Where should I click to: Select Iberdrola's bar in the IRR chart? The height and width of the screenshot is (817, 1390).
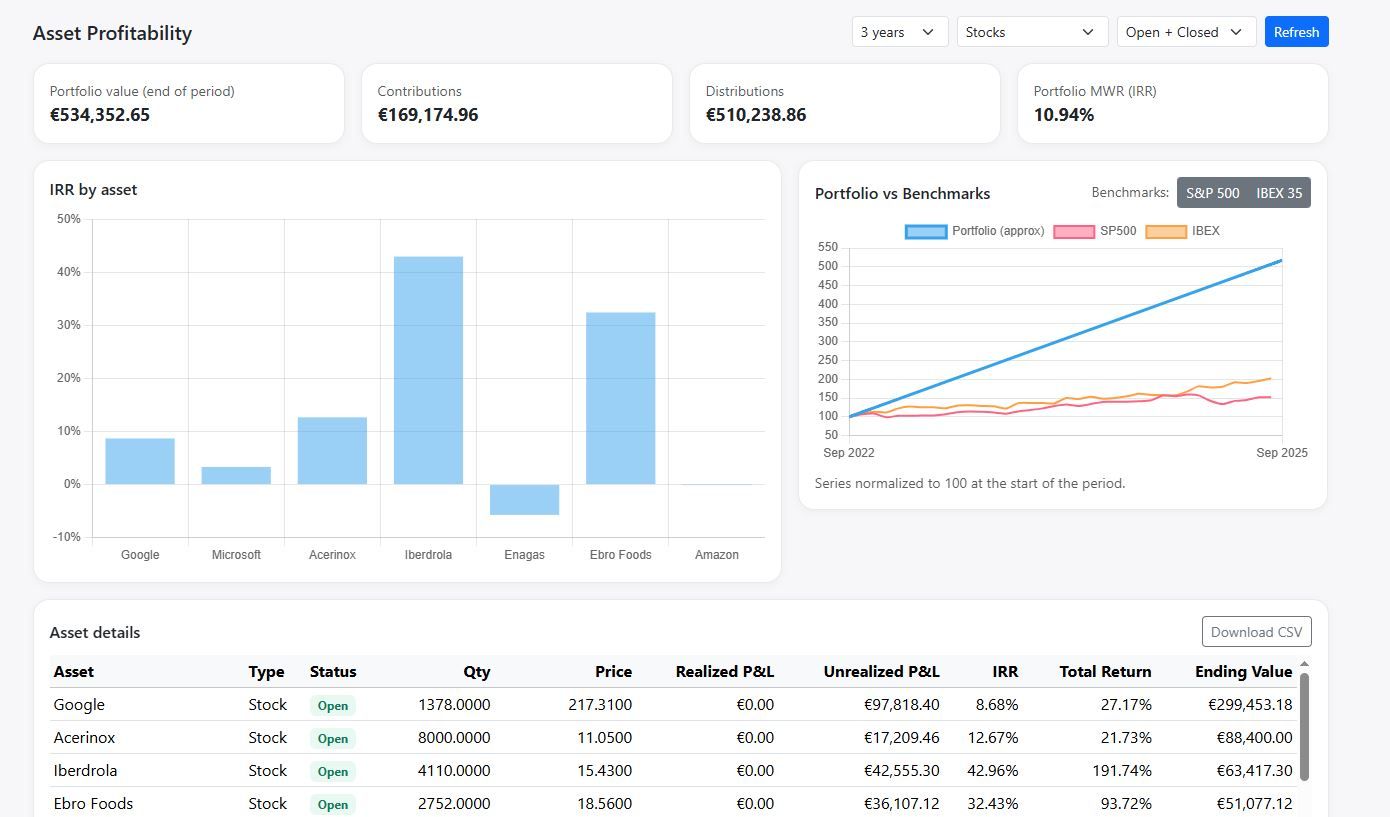[428, 368]
